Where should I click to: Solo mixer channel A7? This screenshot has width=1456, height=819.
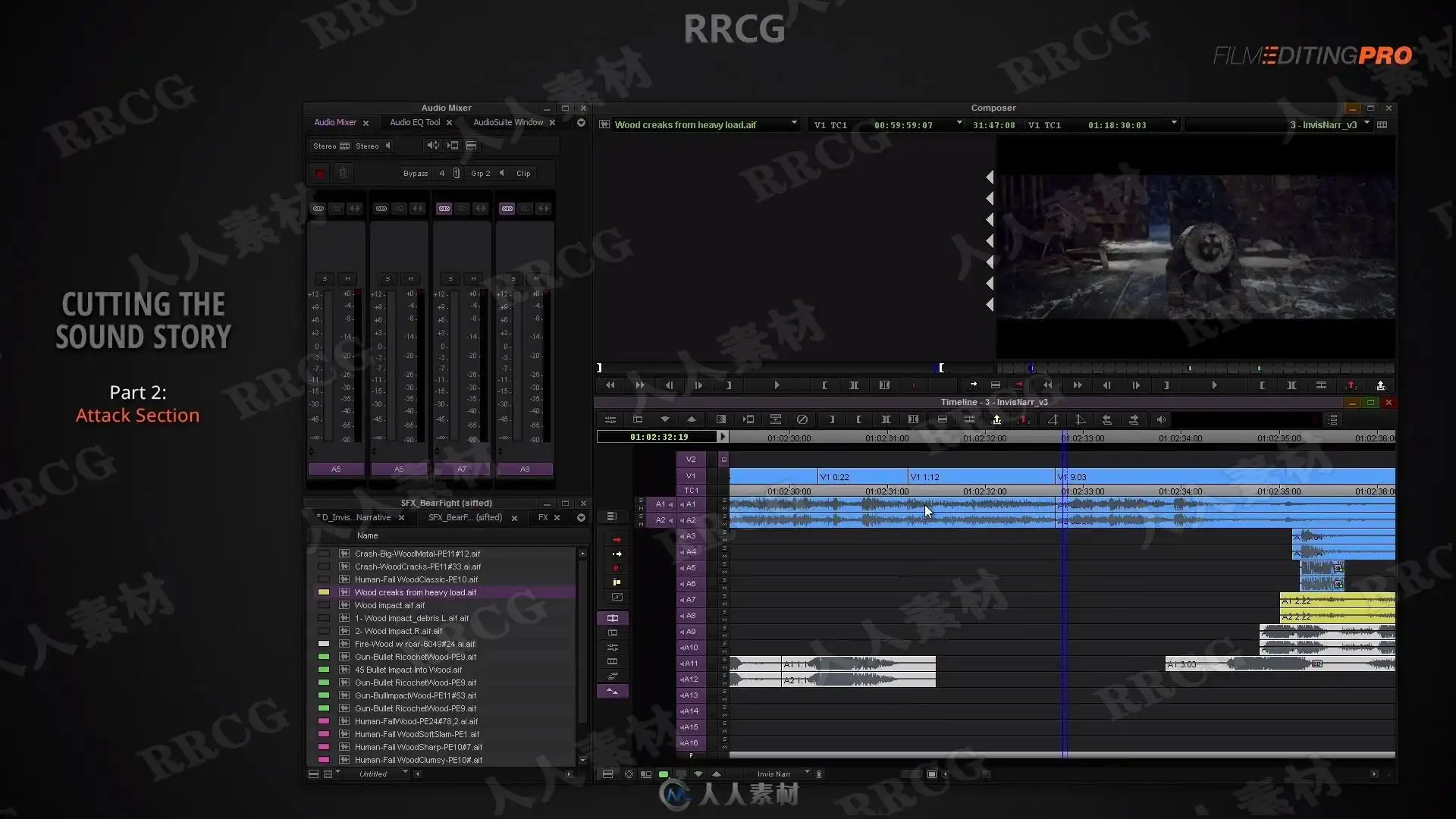click(450, 279)
